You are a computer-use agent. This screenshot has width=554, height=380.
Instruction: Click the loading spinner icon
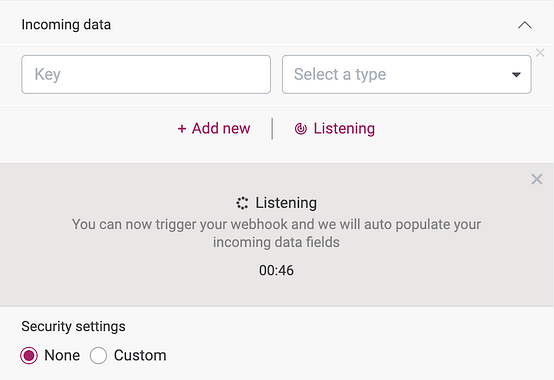pos(242,203)
